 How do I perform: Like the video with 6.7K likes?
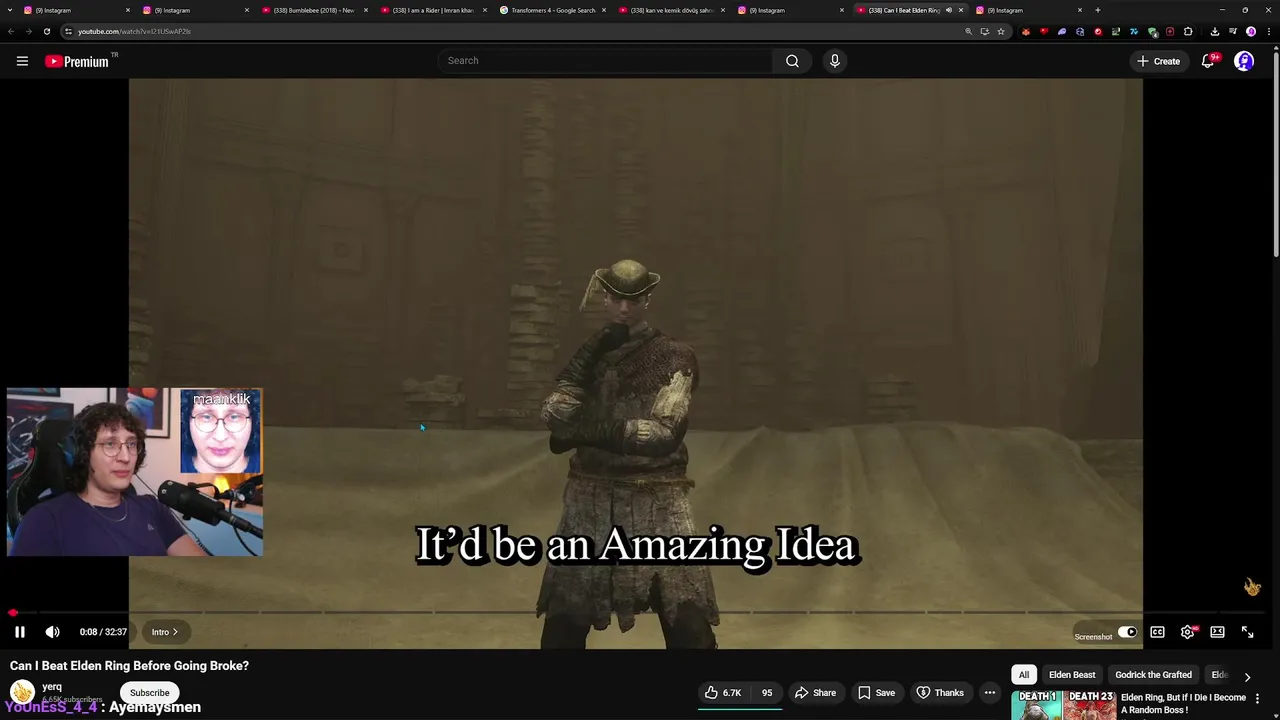click(723, 693)
